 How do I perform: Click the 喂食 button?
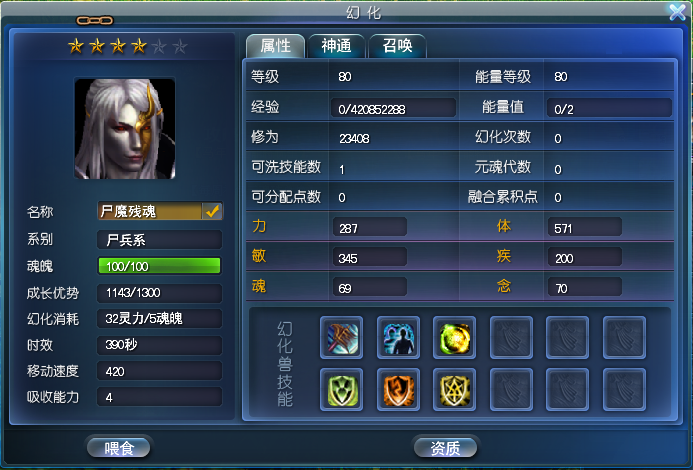click(119, 448)
